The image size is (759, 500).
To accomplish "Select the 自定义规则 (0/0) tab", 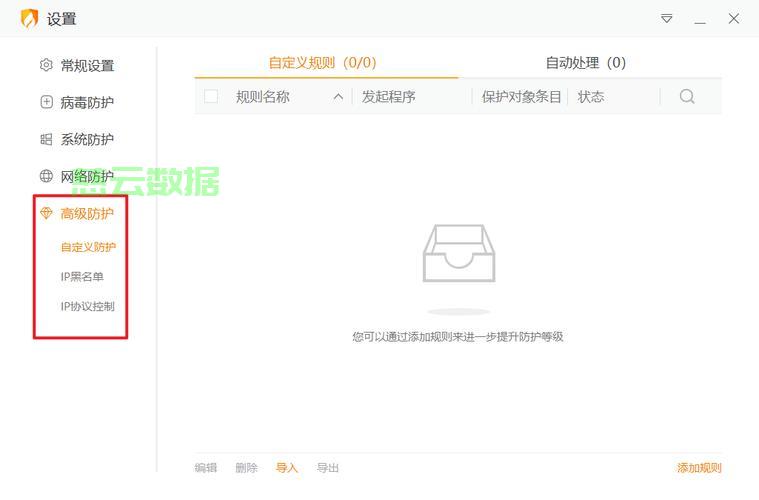I will pos(322,63).
